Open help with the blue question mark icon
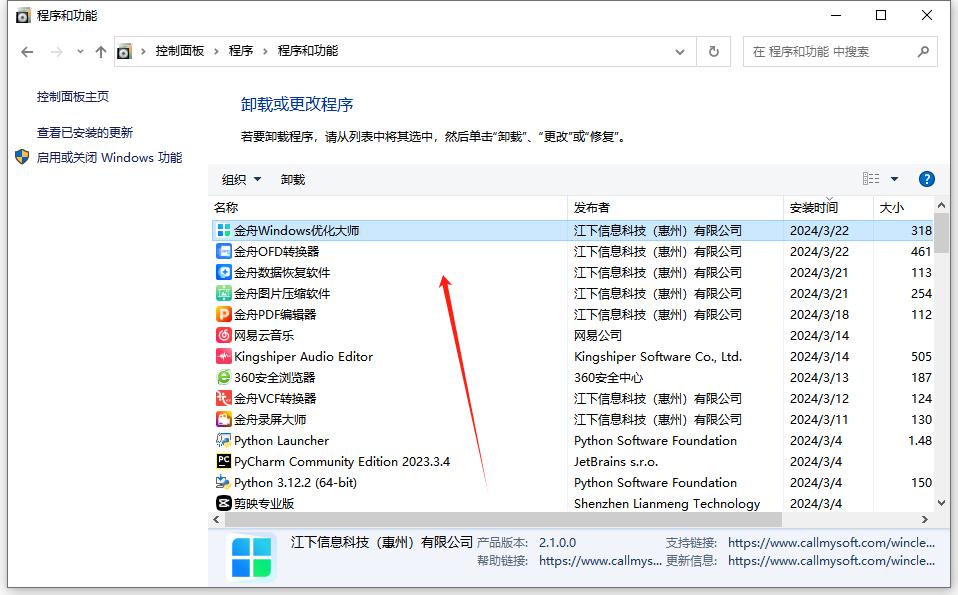 coord(926,179)
